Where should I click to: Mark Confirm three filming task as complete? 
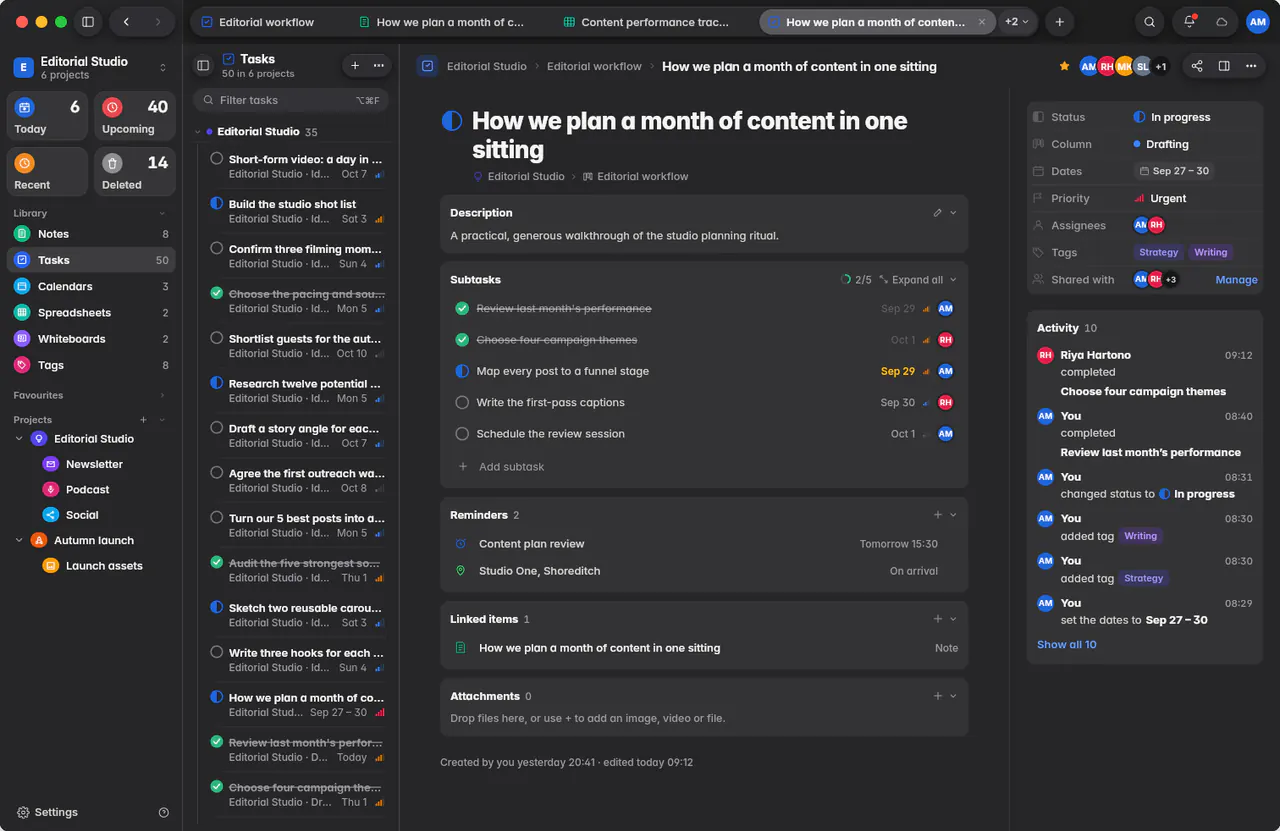[x=217, y=248]
